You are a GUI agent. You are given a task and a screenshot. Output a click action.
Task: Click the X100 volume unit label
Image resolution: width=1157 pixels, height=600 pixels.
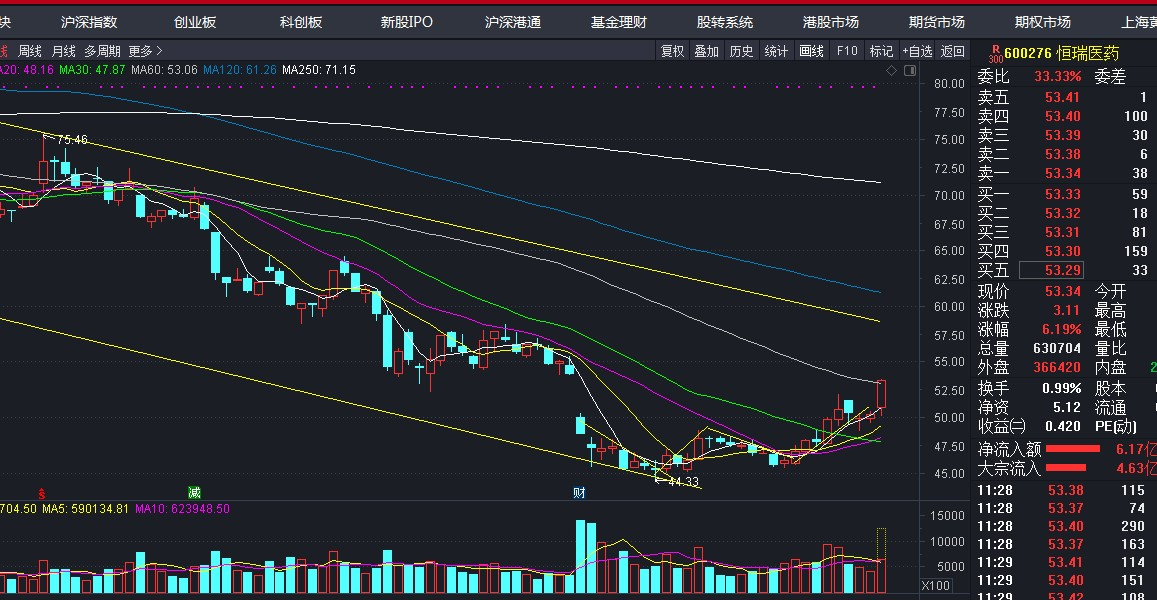tap(935, 585)
